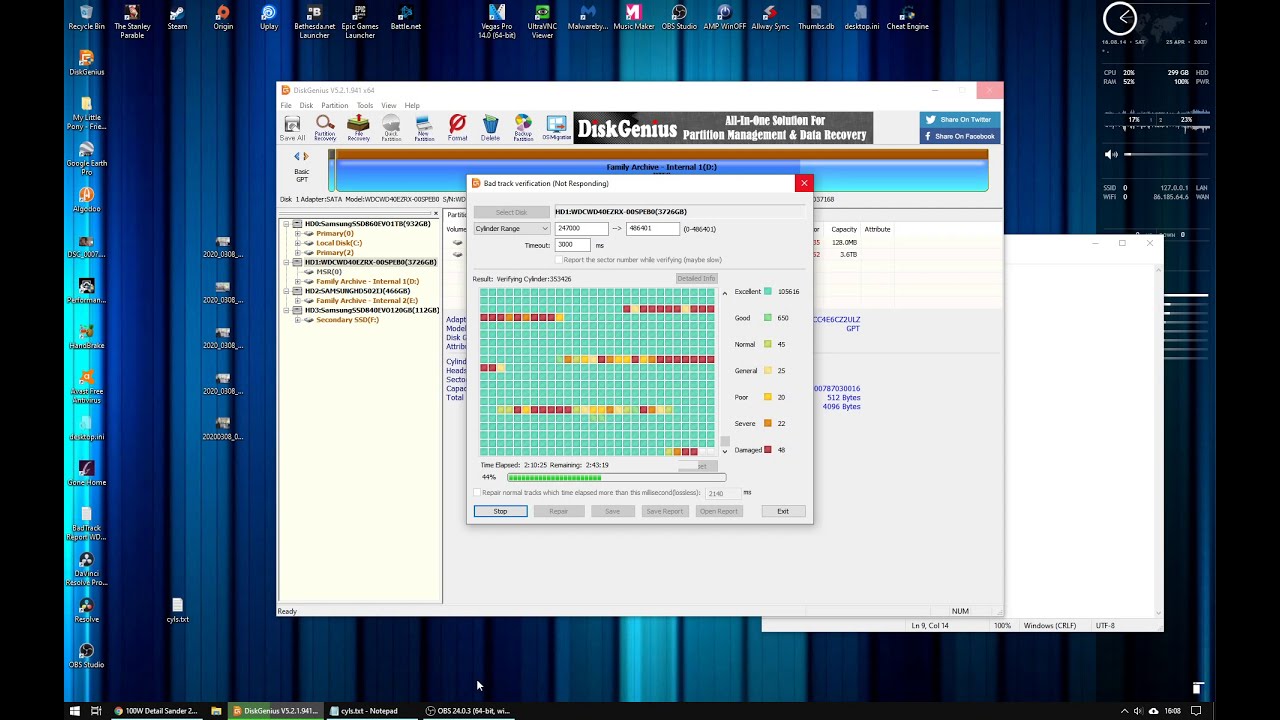
Task: Expand the HD0:SamsungSSD860EVO1TB tree node
Action: [286, 224]
